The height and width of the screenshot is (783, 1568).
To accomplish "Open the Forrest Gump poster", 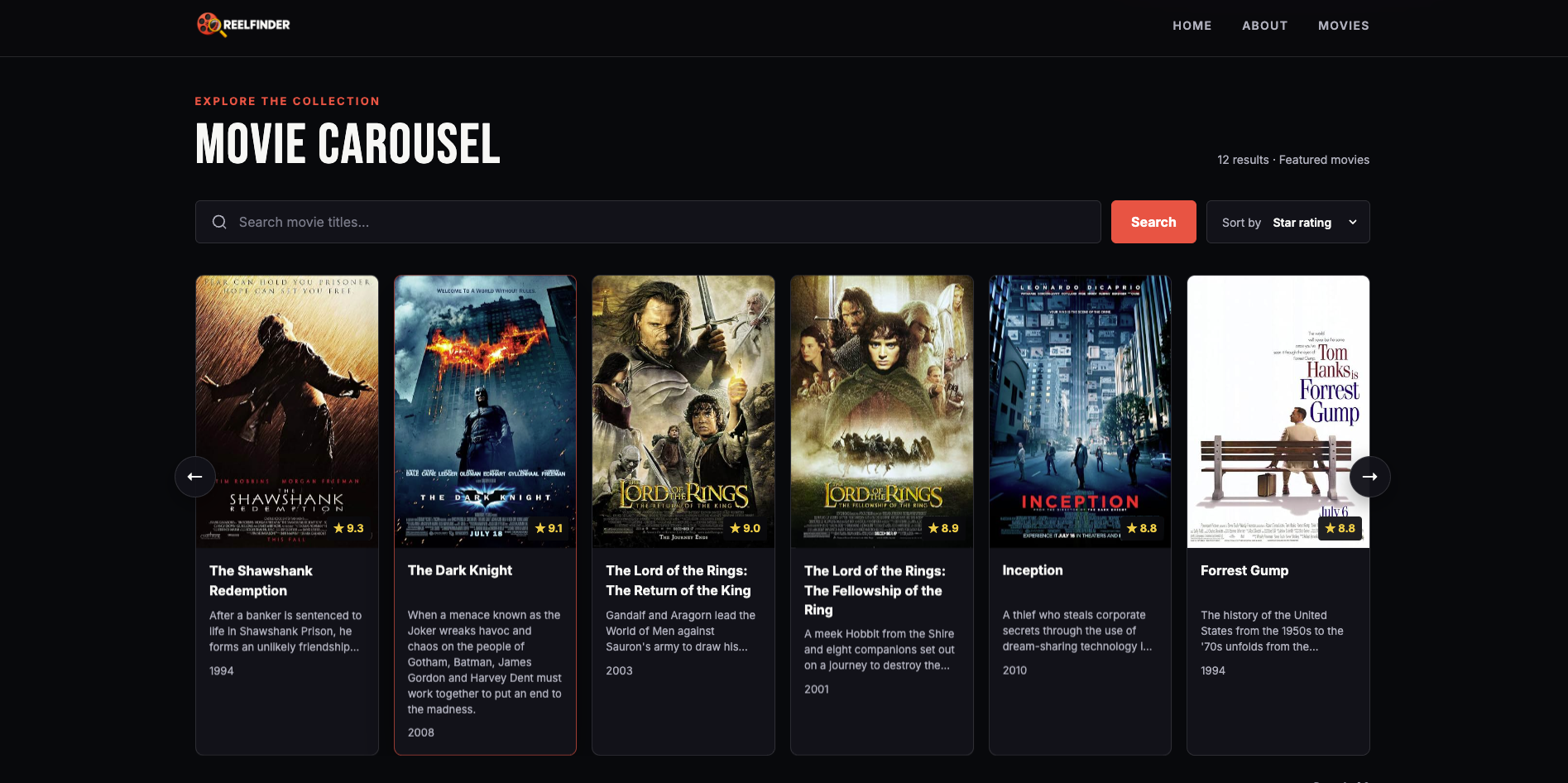I will point(1278,411).
